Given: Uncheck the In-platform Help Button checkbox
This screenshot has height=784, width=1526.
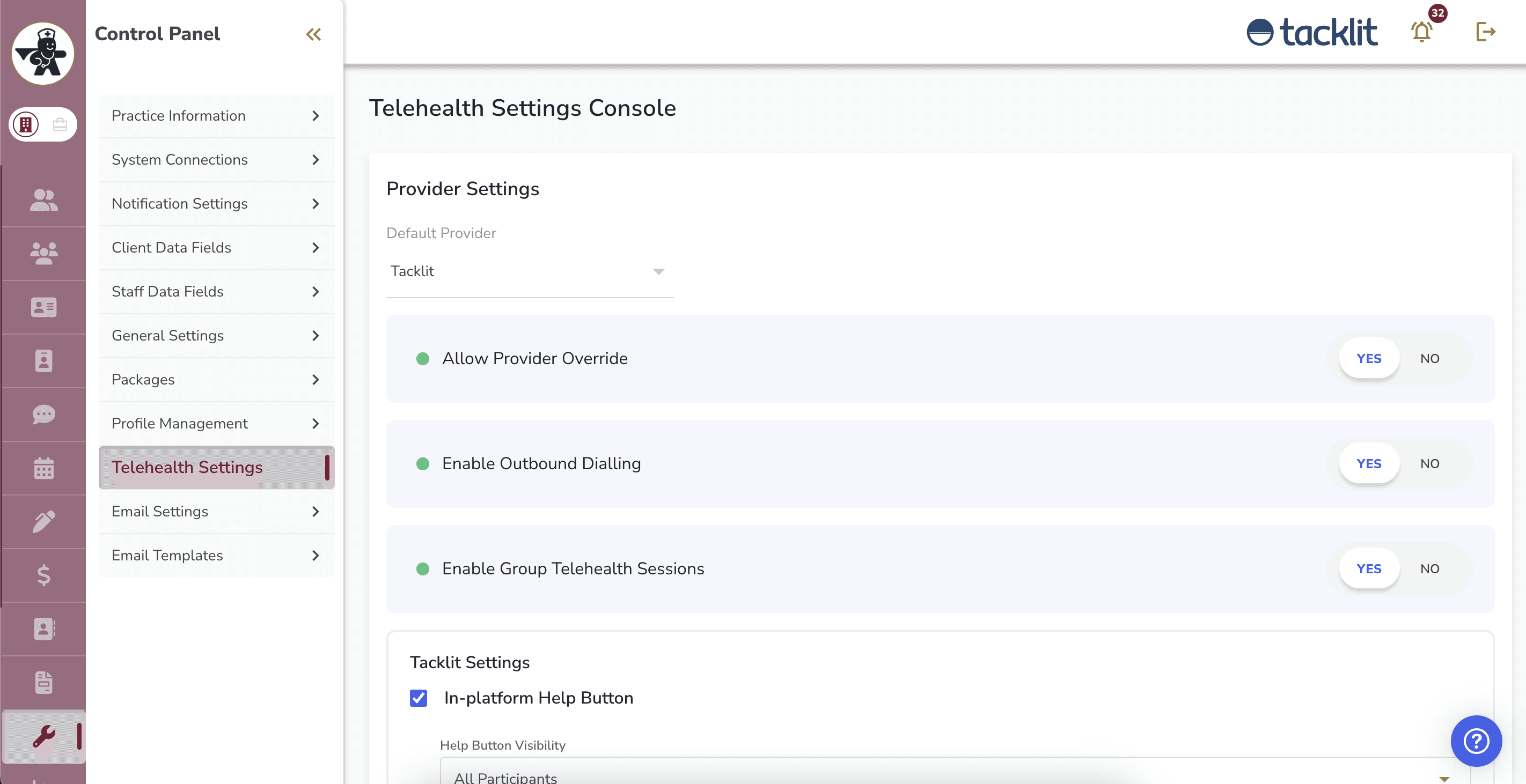Looking at the screenshot, I should coord(418,698).
